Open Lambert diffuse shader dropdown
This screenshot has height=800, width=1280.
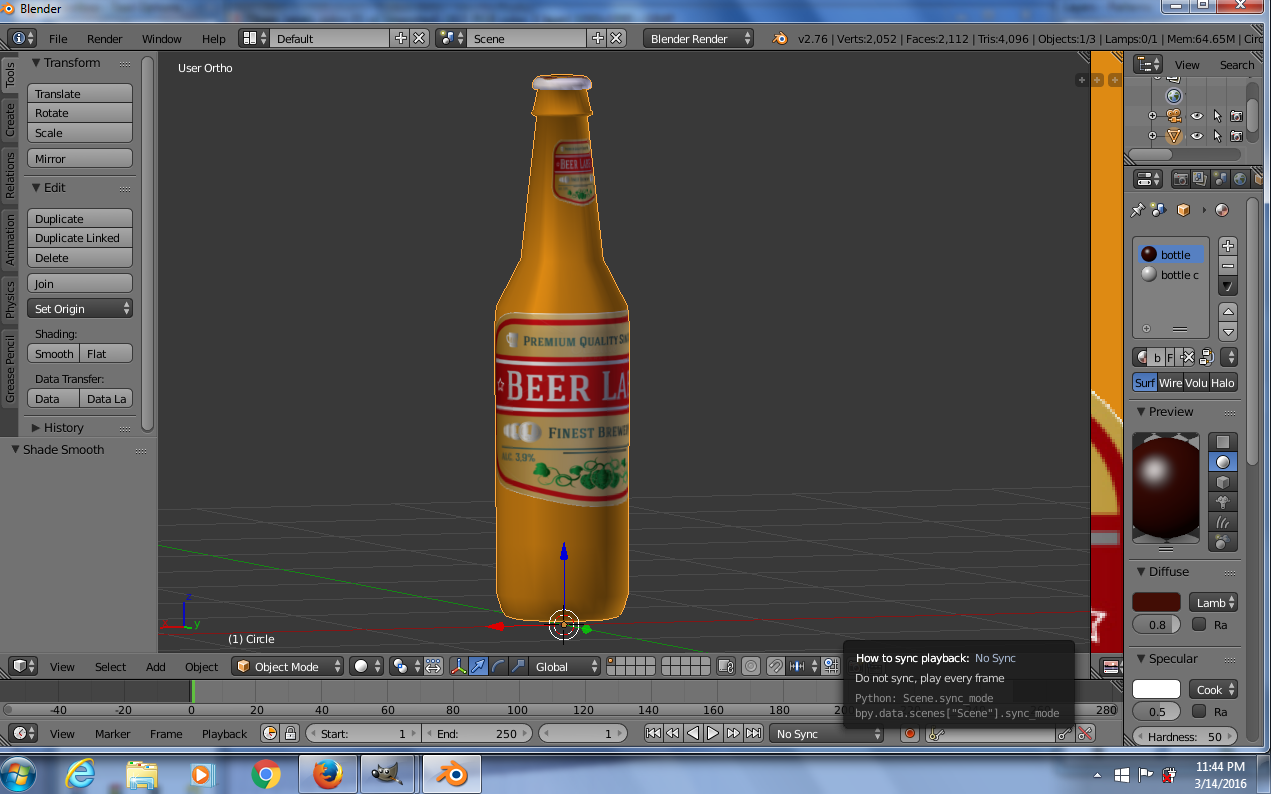(x=1213, y=602)
